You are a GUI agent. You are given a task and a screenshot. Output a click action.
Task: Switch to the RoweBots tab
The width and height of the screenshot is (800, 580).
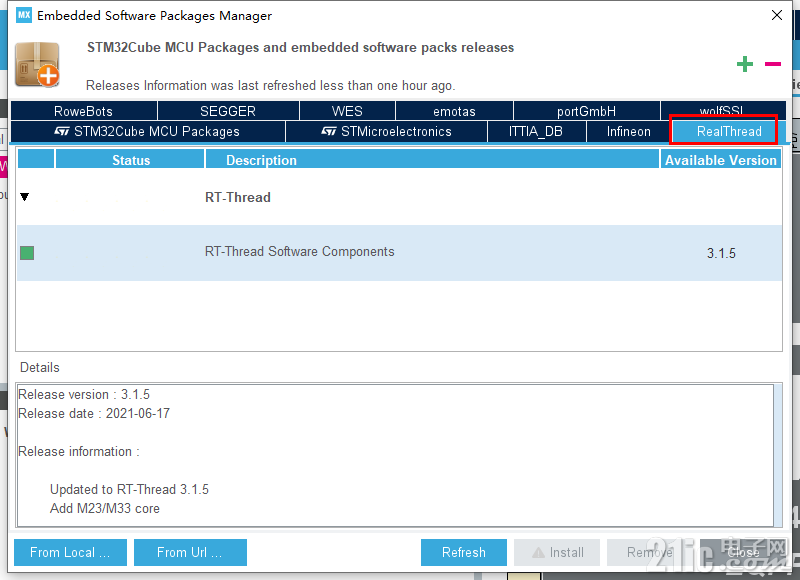click(84, 111)
